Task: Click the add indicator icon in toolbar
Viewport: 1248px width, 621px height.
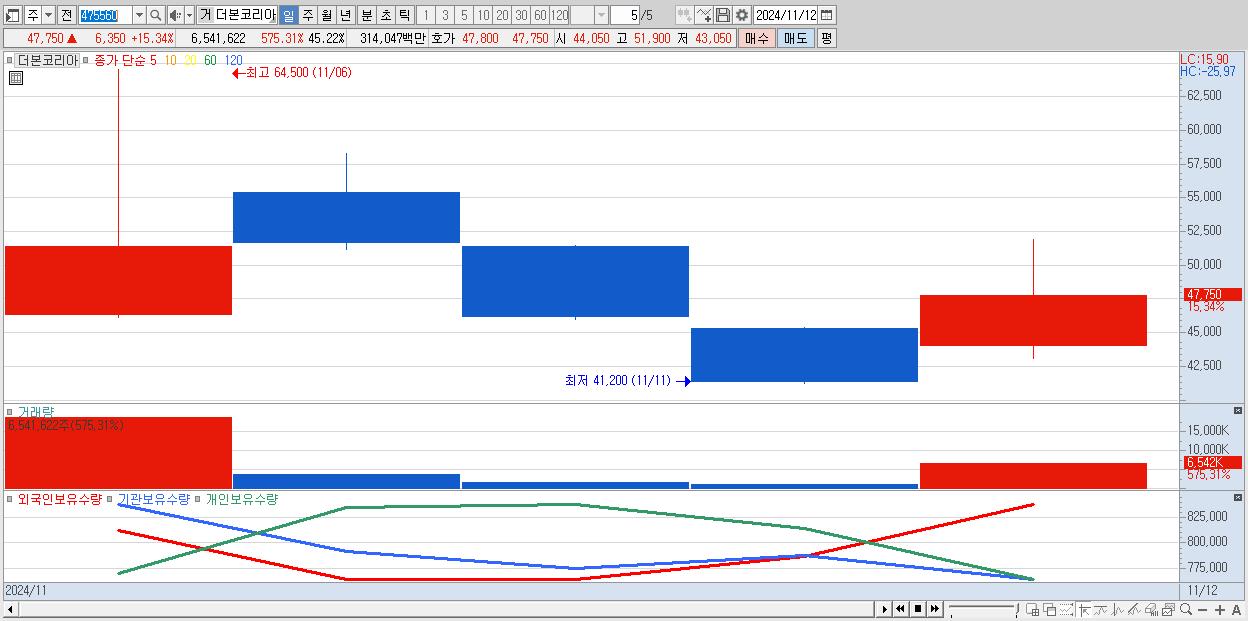Action: (684, 15)
